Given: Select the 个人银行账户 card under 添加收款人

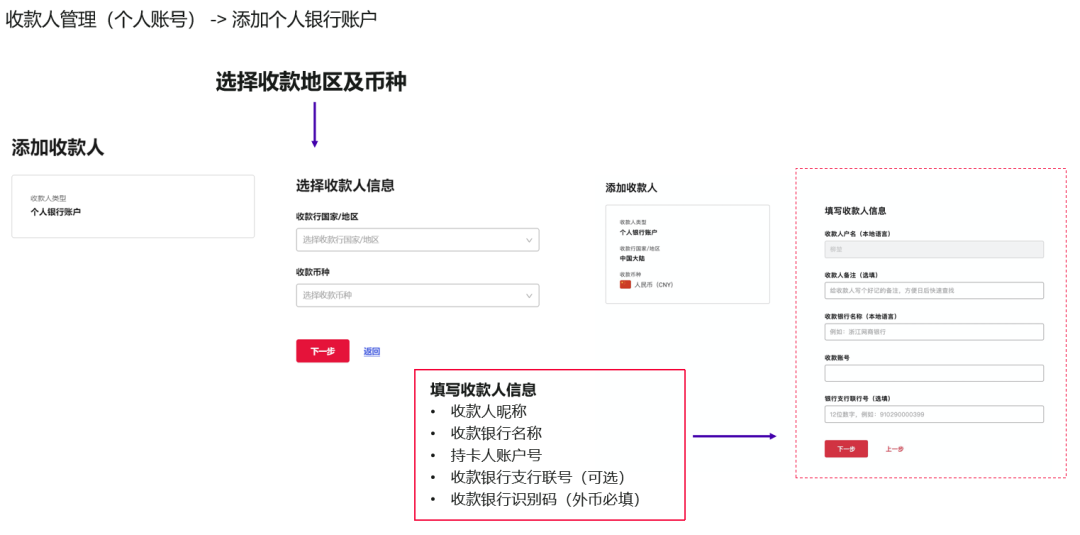Looking at the screenshot, I should point(133,207).
